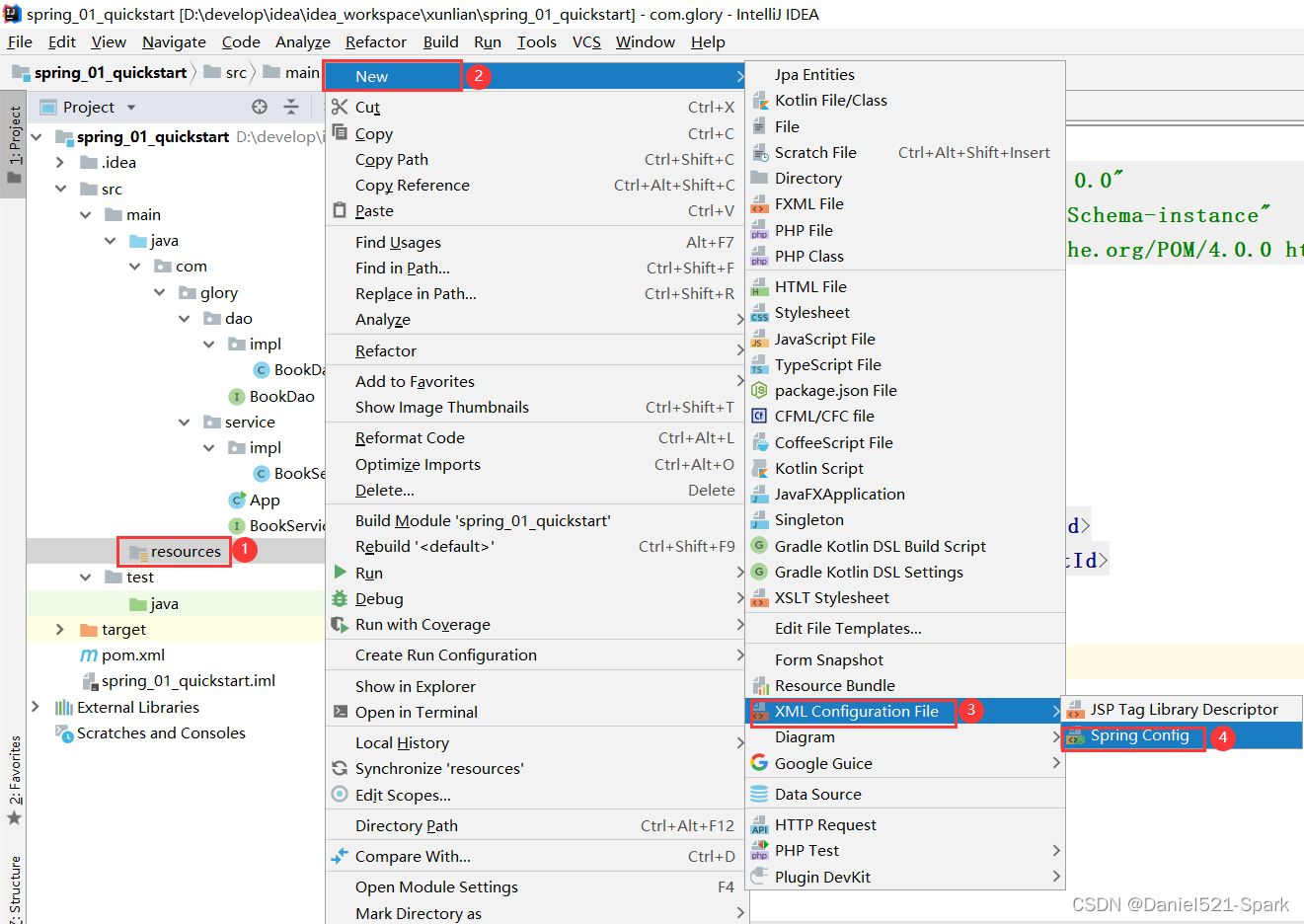Viewport: 1304px width, 924px height.
Task: Click the Gradle Kotlin DSL Build Script icon
Action: click(759, 545)
